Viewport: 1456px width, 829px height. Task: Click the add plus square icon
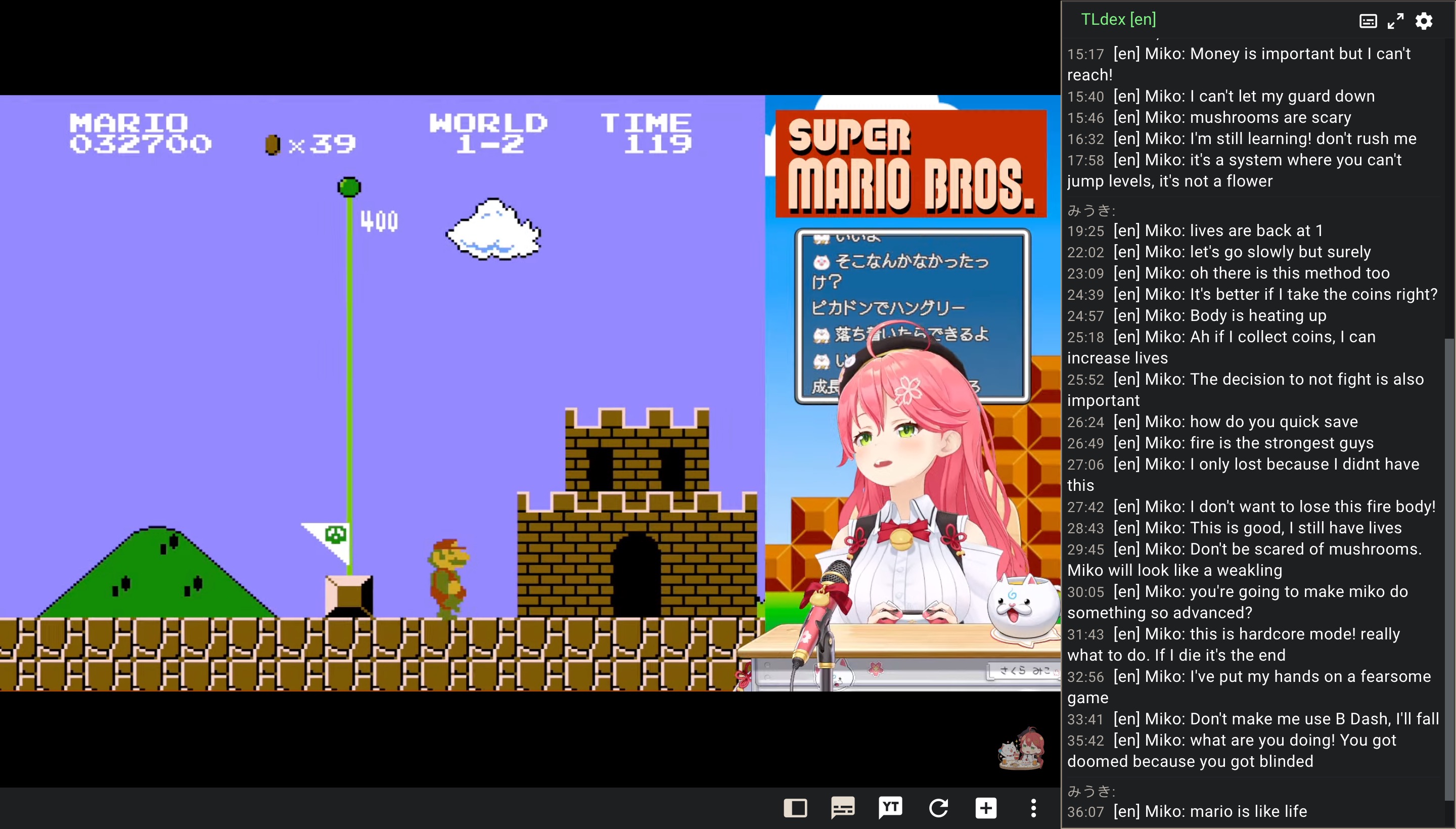pos(986,808)
